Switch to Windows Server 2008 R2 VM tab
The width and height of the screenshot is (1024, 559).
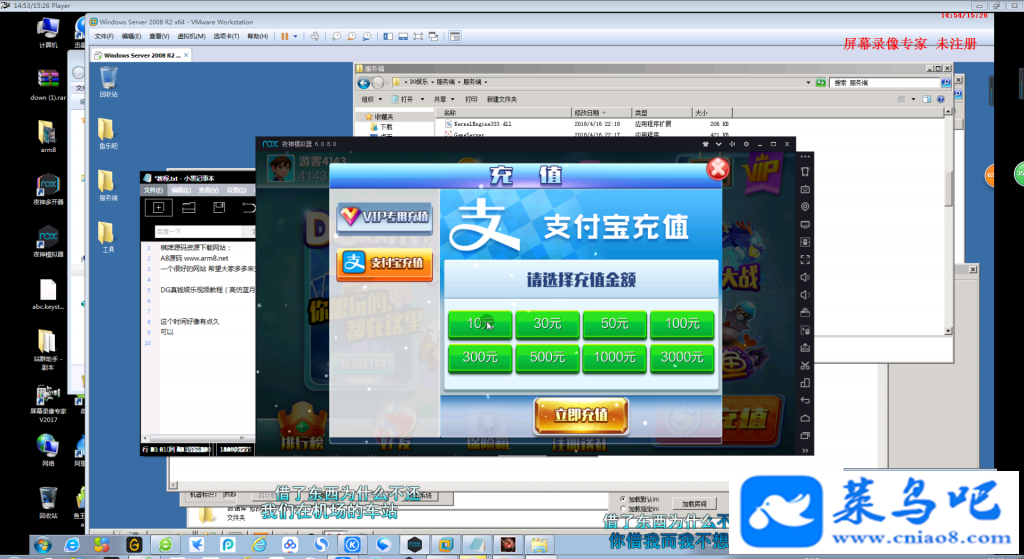click(x=140, y=56)
